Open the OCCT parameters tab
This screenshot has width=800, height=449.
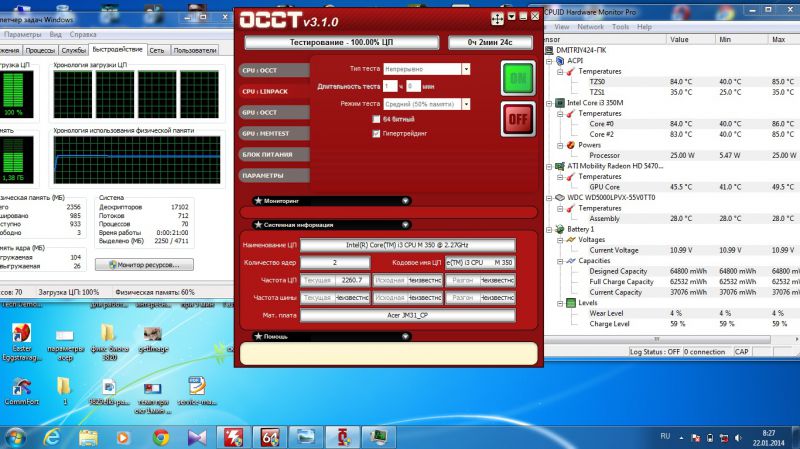[x=274, y=175]
